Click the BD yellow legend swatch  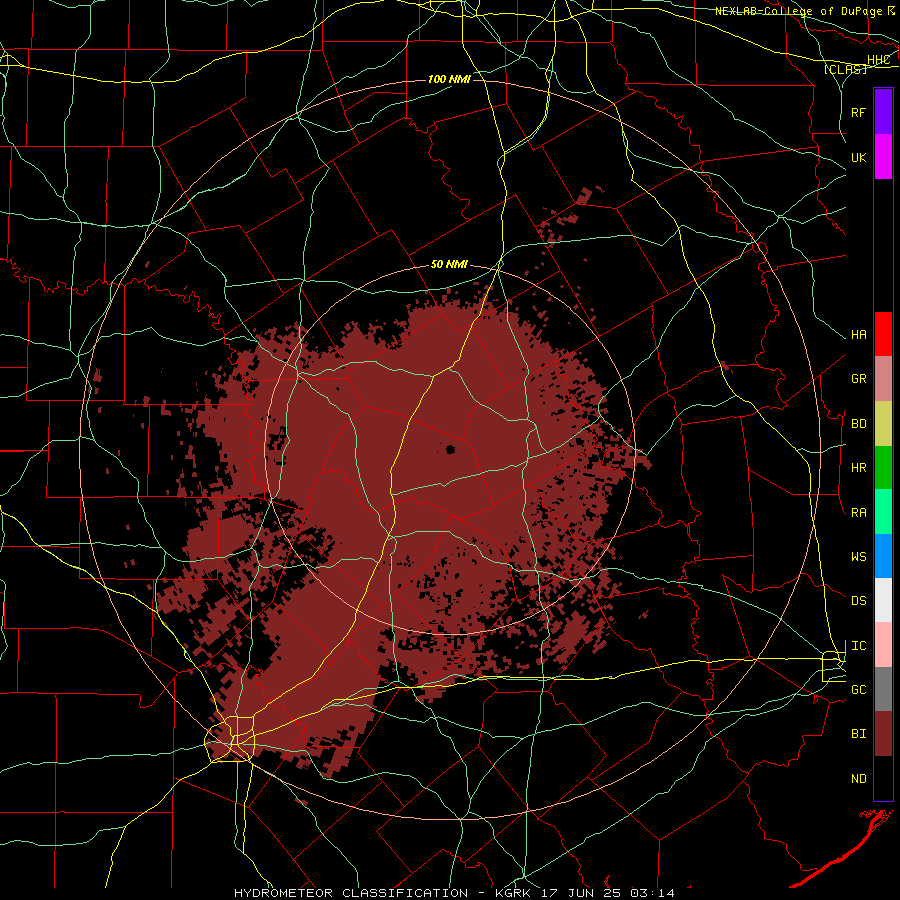coord(883,424)
